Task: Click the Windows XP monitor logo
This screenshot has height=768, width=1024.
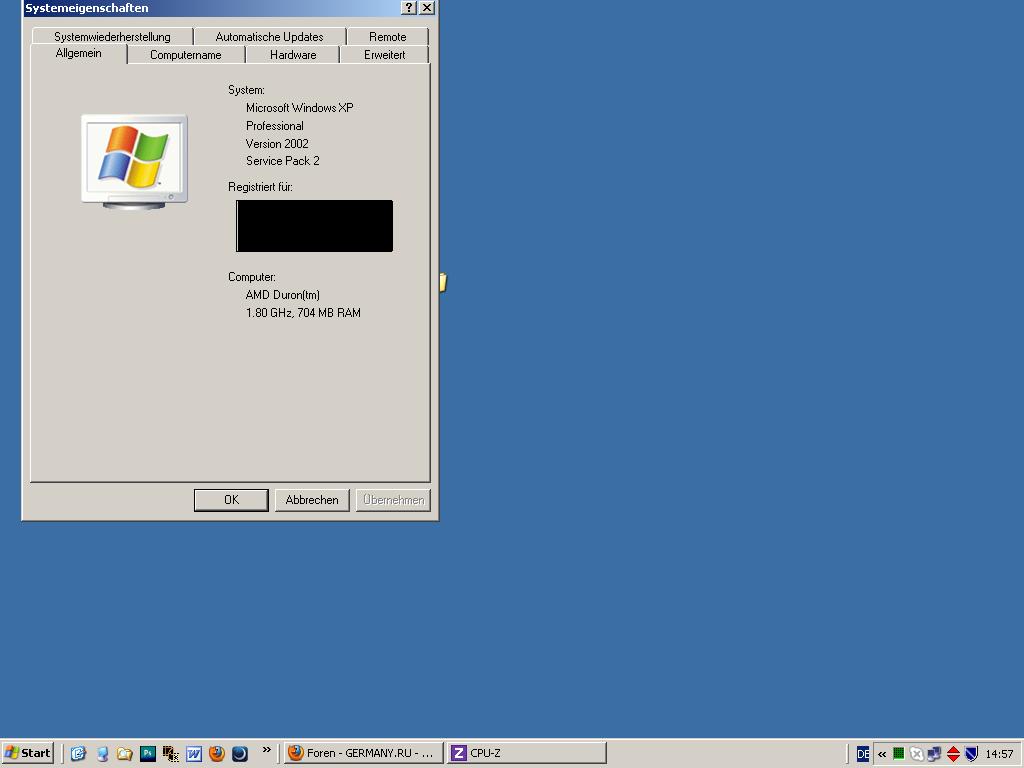Action: pos(134,162)
